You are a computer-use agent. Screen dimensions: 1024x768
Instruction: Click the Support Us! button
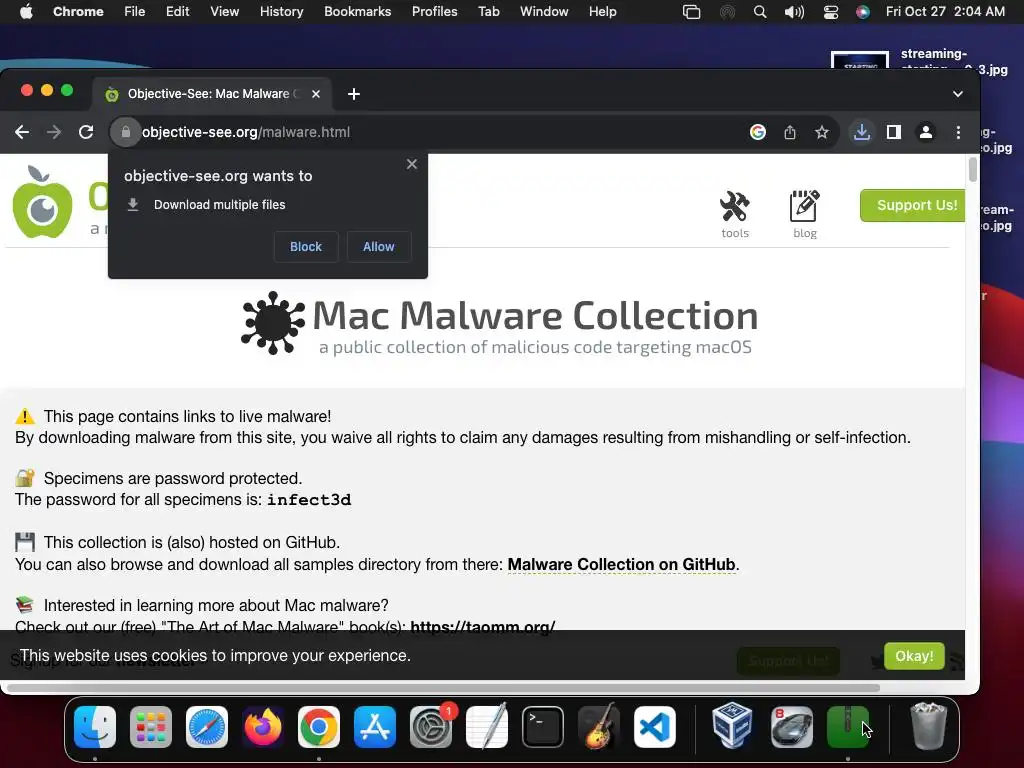pyautogui.click(x=914, y=205)
